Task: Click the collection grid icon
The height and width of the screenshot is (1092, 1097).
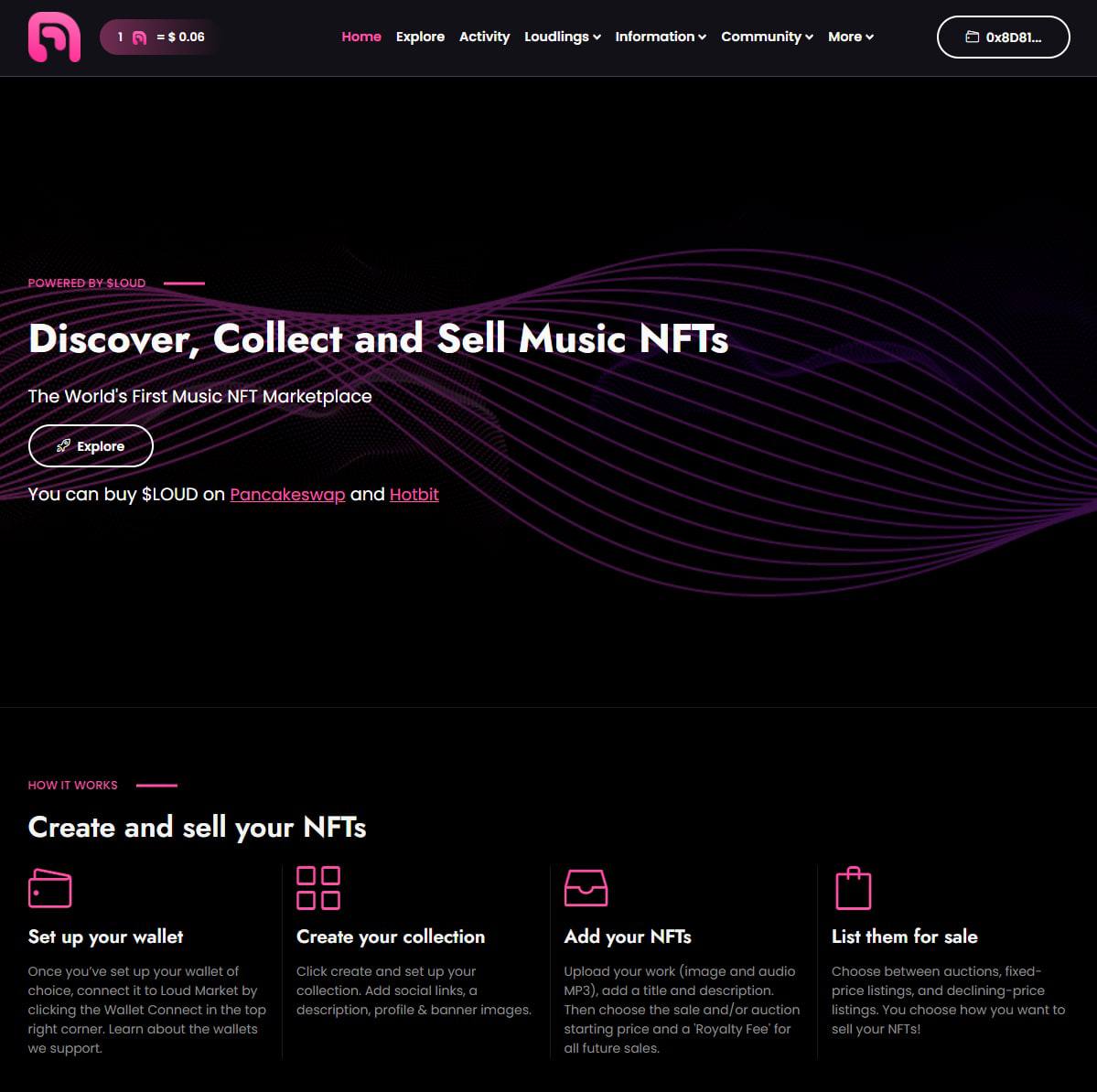Action: coord(318,887)
